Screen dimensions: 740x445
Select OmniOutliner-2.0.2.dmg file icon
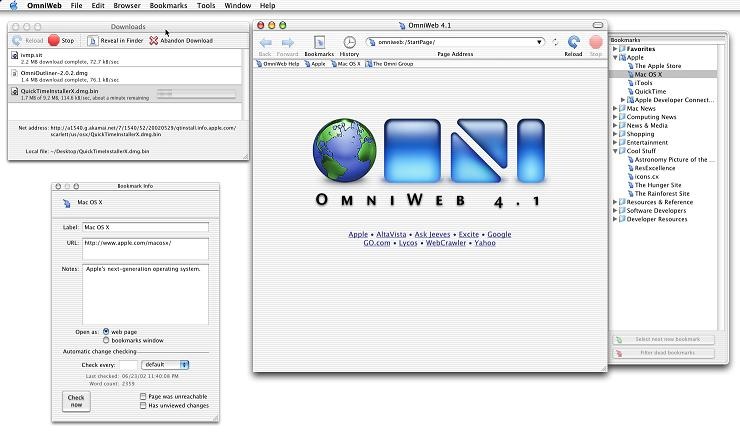click(x=14, y=74)
